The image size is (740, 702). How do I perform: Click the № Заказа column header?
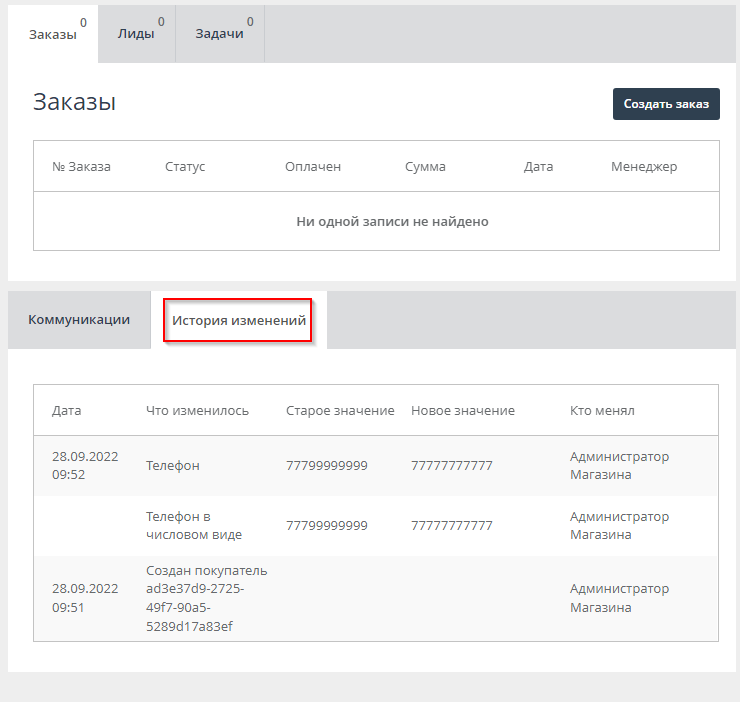(x=81, y=166)
